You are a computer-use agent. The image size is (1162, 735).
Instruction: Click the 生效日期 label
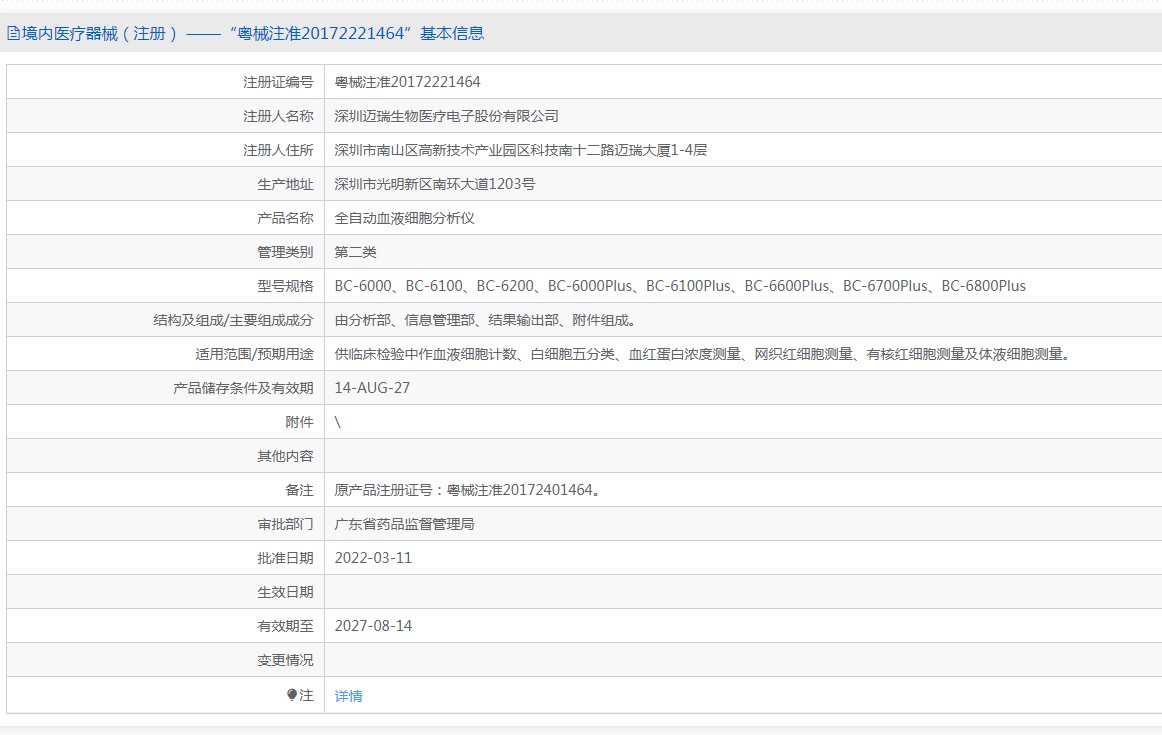285,593
